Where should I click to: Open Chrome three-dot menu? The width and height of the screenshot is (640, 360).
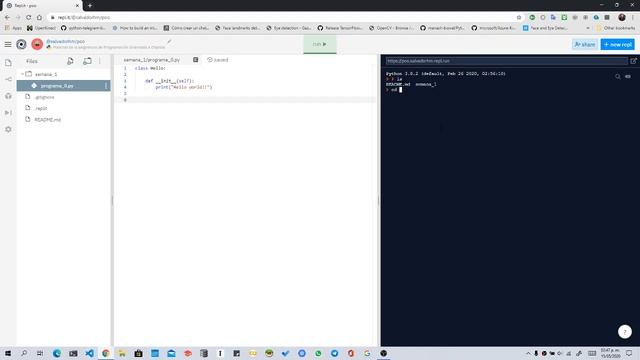tap(633, 17)
